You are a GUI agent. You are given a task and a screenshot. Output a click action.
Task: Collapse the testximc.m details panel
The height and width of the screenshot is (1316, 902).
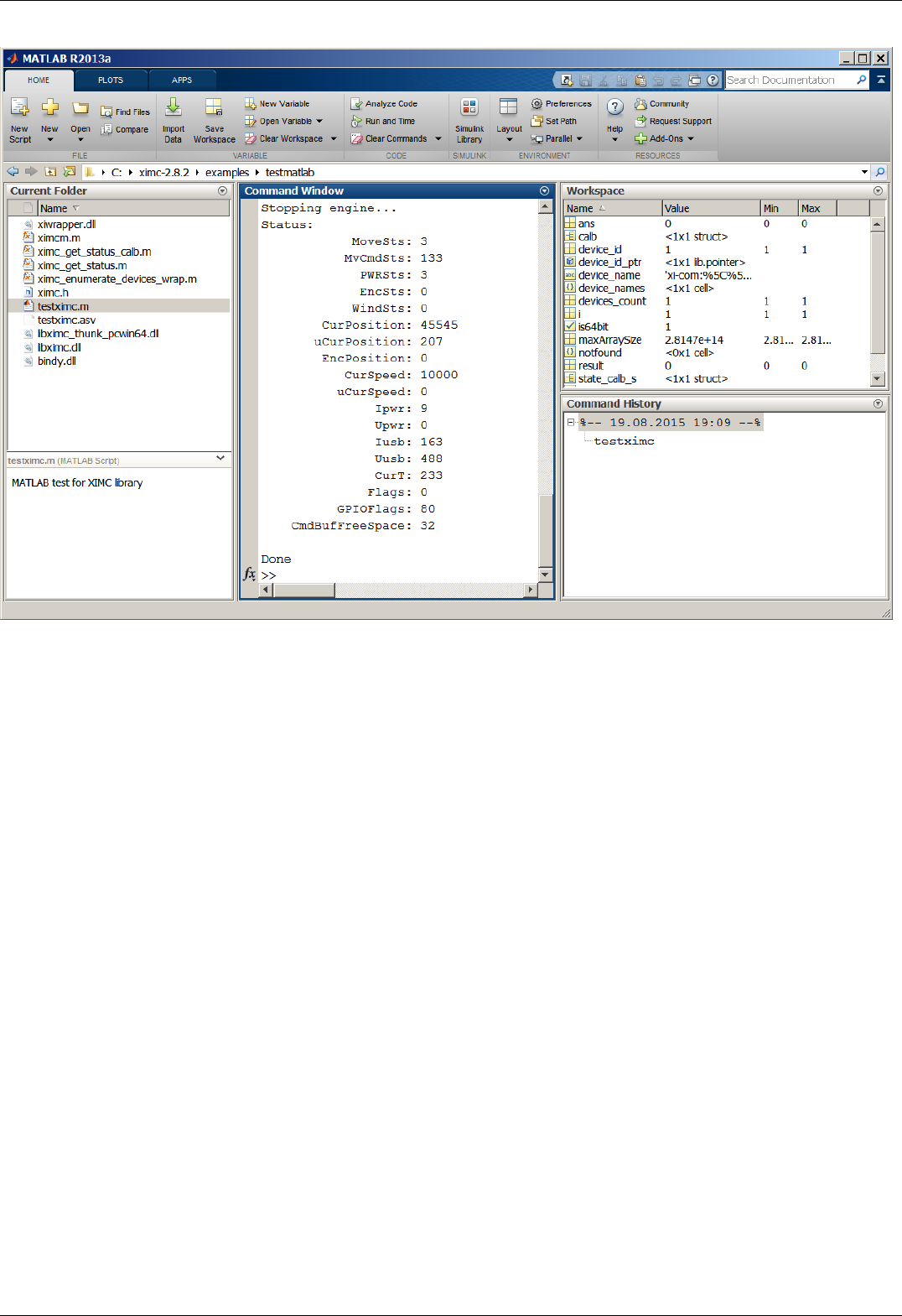[220, 459]
